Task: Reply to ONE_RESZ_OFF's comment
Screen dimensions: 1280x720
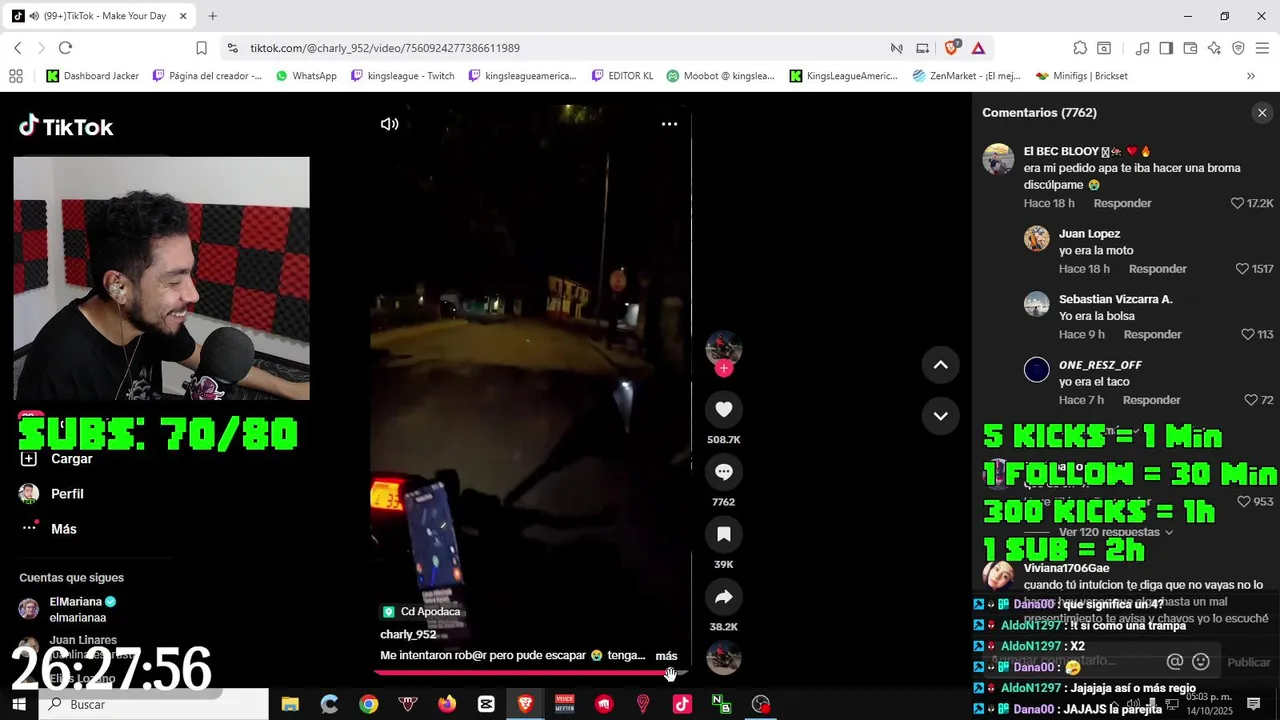Action: (1152, 400)
